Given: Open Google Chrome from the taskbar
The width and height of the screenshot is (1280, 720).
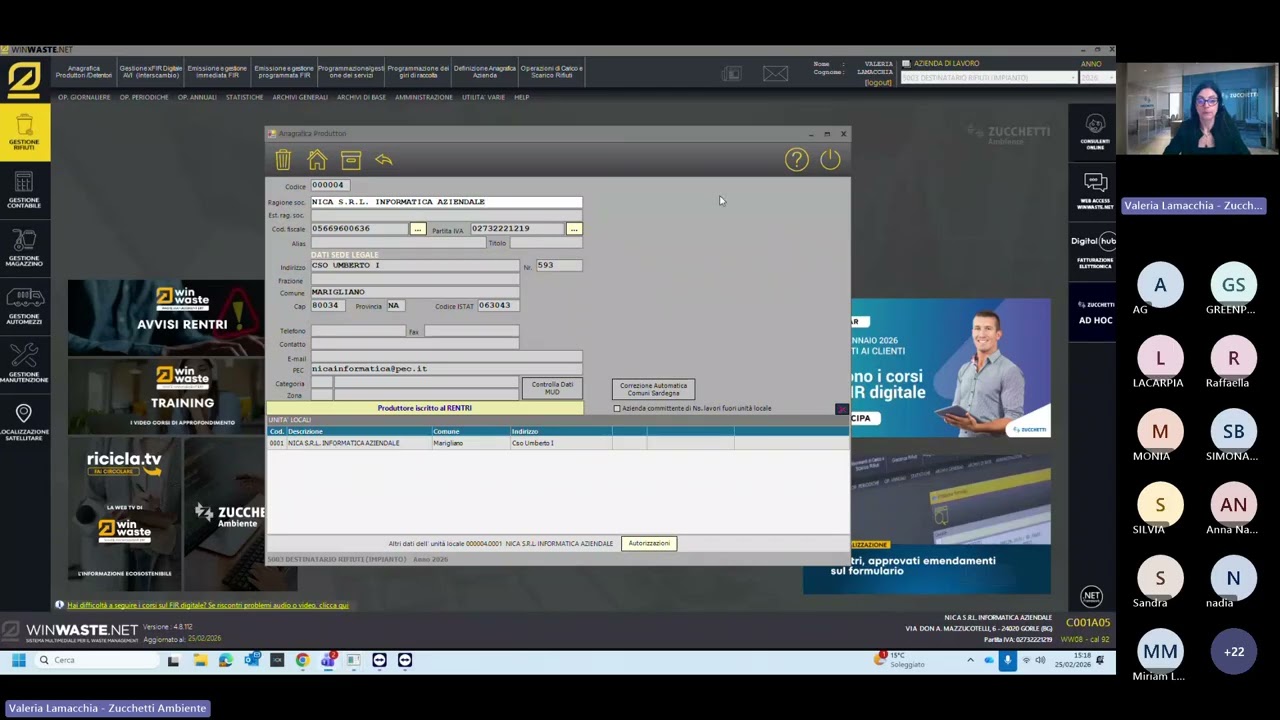Looking at the screenshot, I should (x=302, y=660).
